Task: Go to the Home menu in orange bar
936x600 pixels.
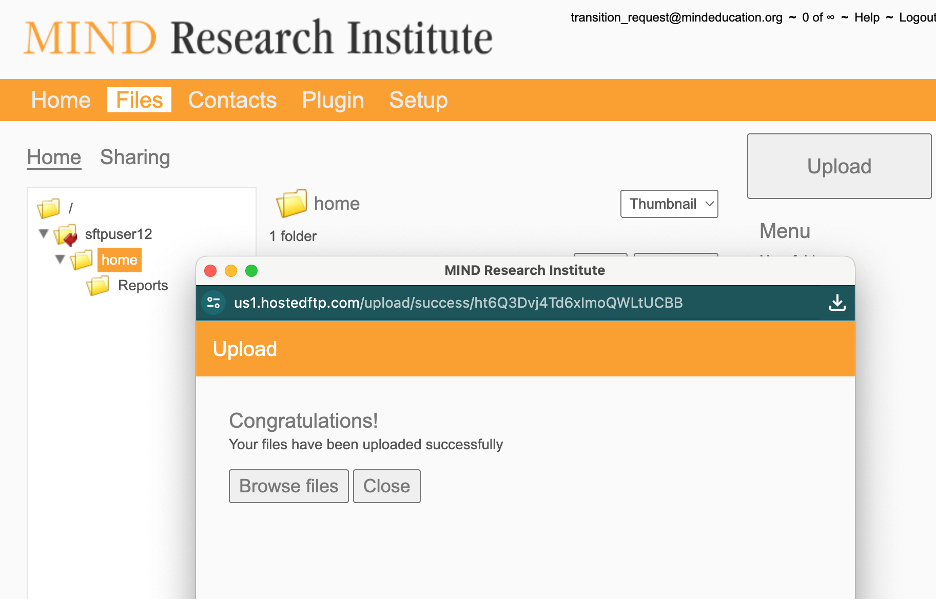Action: (x=61, y=100)
